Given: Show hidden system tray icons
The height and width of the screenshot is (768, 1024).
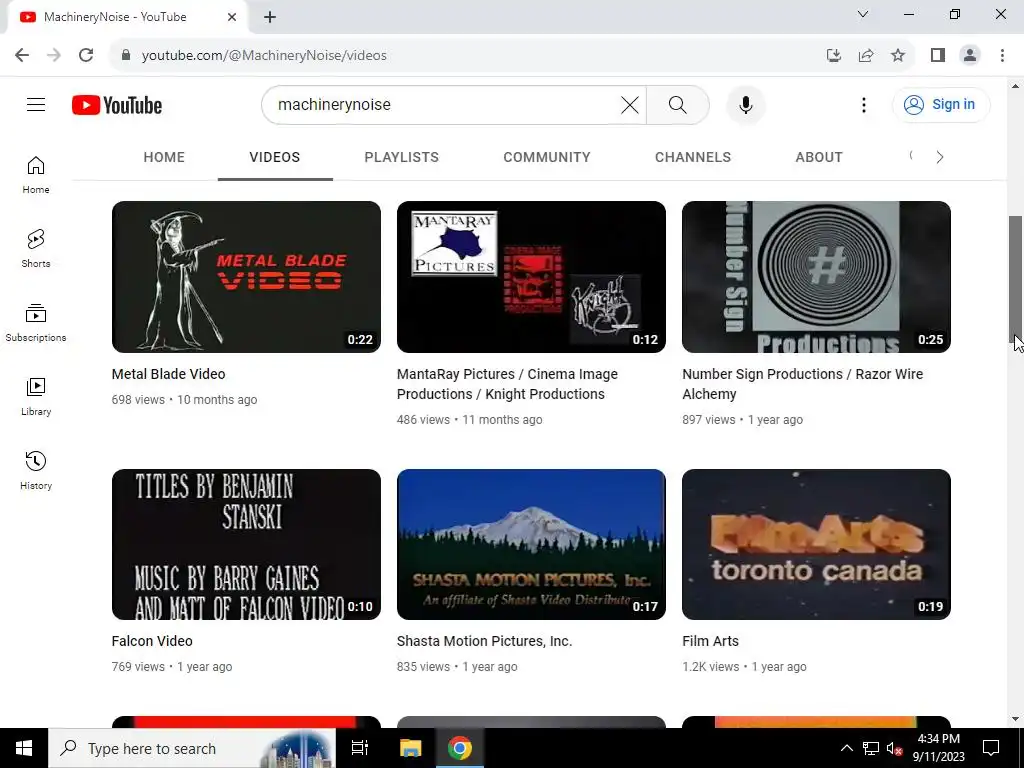Looking at the screenshot, I should [x=846, y=748].
